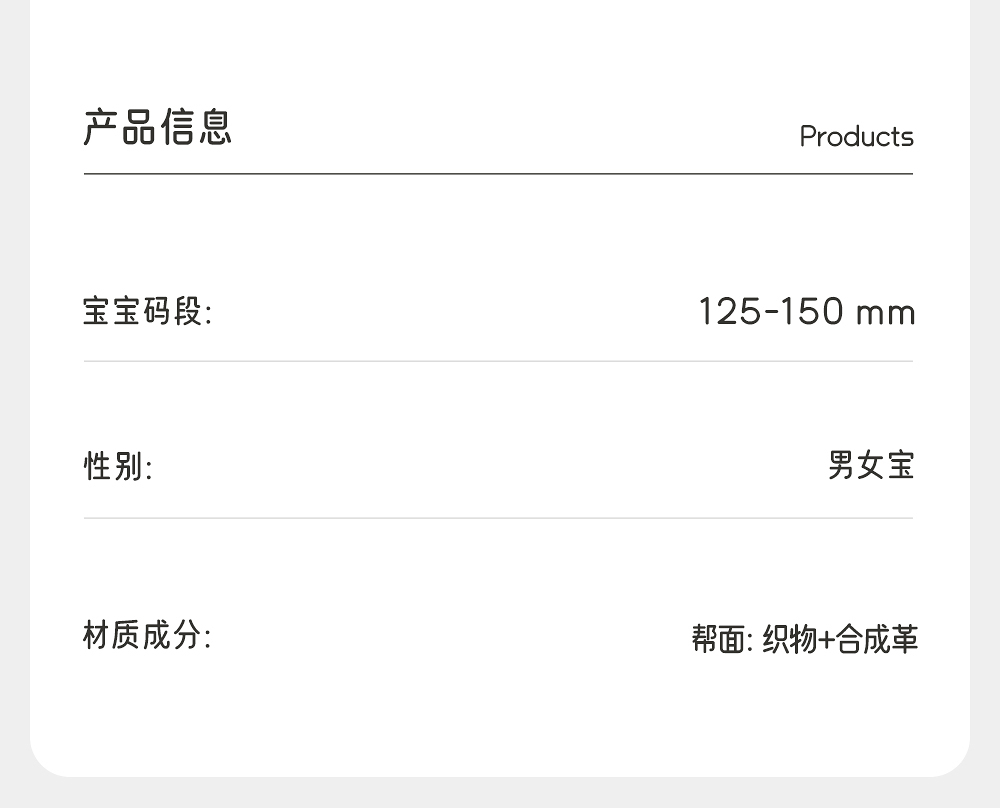Image resolution: width=1000 pixels, height=808 pixels.
Task: Click the dark divider under the heading
Action: pyautogui.click(x=498, y=174)
